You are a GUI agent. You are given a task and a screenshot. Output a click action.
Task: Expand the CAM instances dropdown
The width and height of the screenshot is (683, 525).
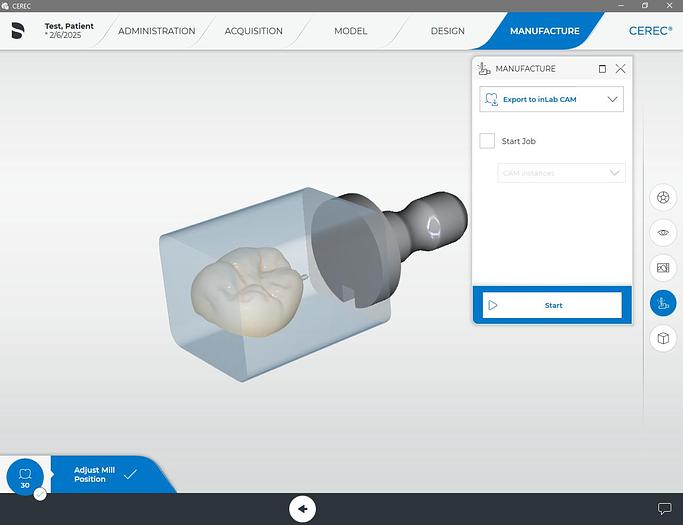[x=561, y=173]
